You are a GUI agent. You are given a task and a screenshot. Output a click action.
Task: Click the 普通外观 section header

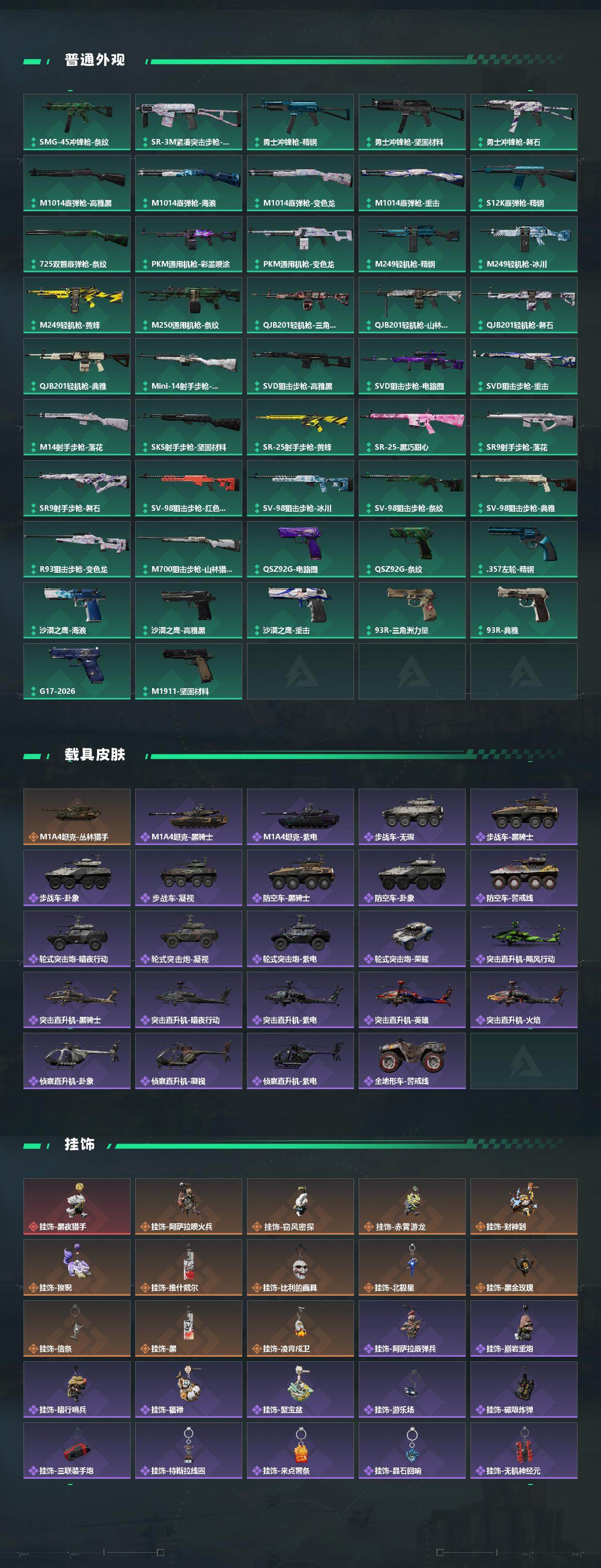[x=94, y=60]
